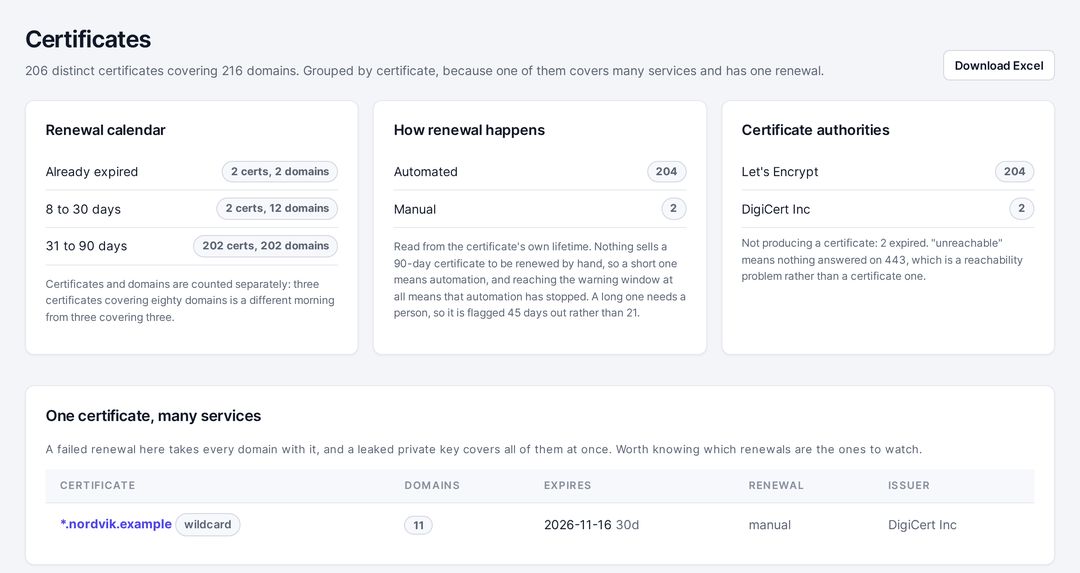Click the 'One certificate, many services' heading

(153, 415)
